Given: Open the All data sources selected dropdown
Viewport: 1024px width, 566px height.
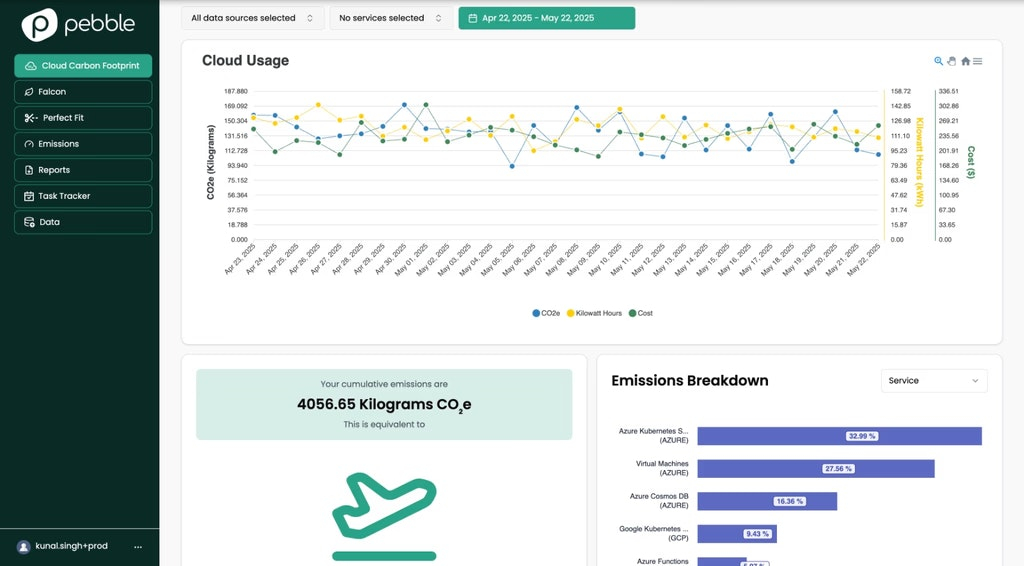Looking at the screenshot, I should 252,18.
